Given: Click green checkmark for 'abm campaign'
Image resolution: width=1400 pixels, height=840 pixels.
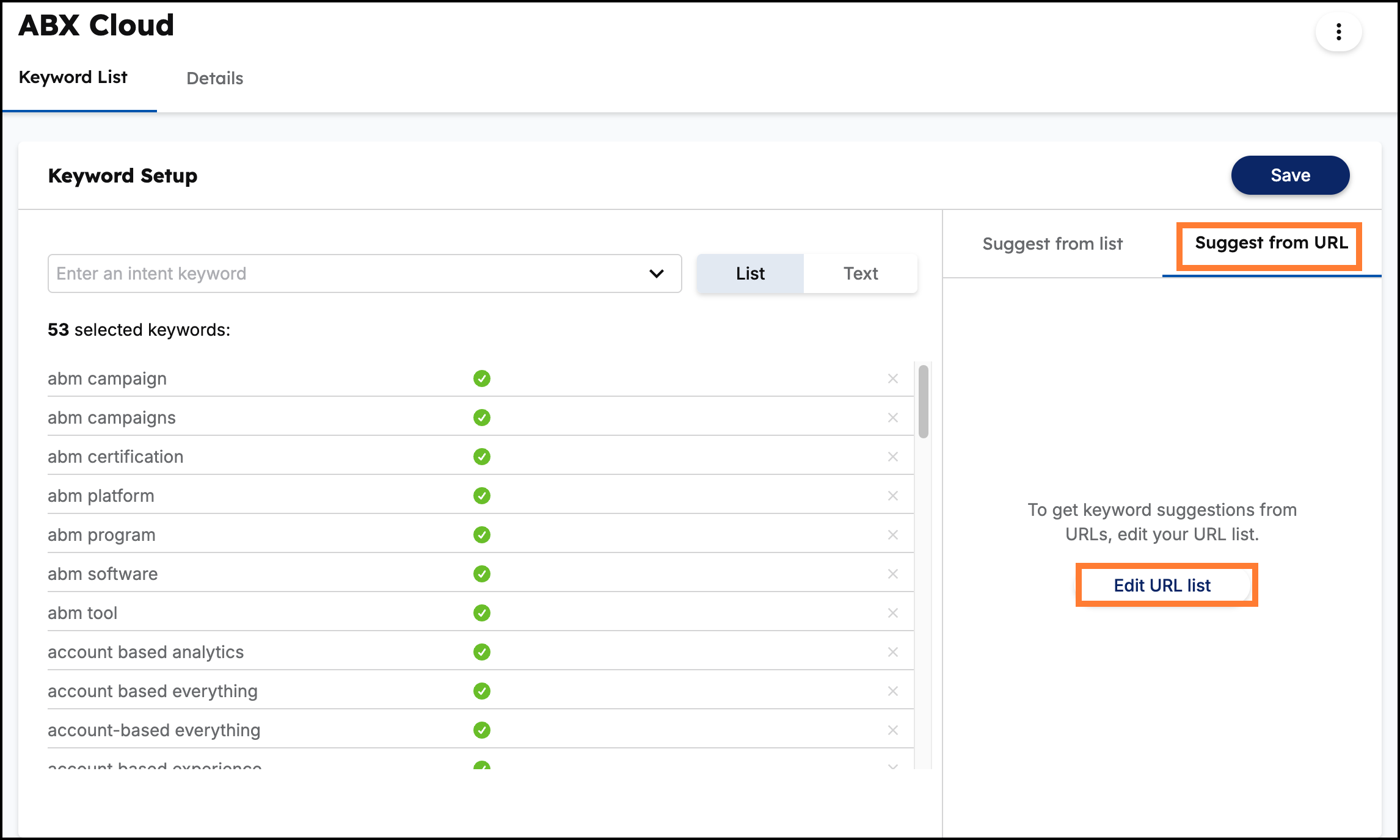Looking at the screenshot, I should tap(482, 378).
